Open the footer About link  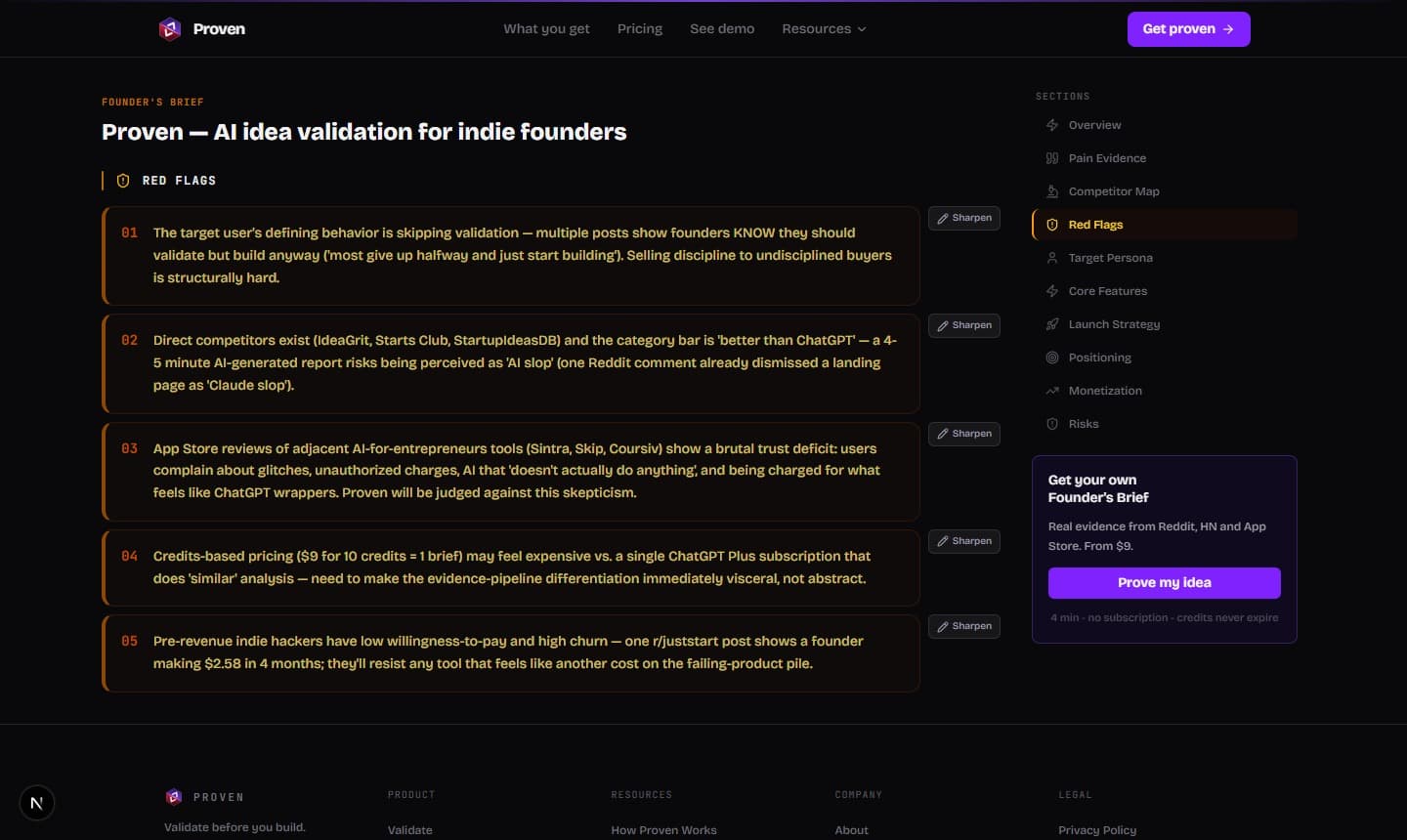click(852, 830)
